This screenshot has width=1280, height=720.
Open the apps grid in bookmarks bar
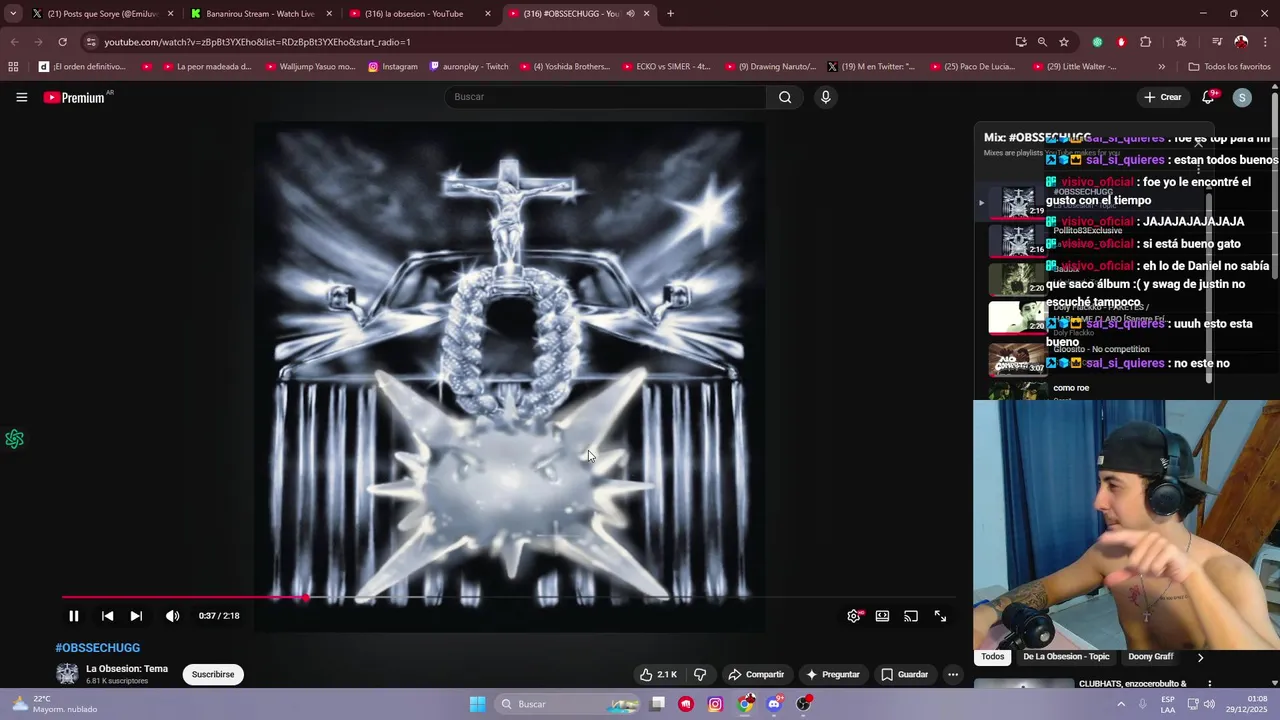tap(13, 67)
